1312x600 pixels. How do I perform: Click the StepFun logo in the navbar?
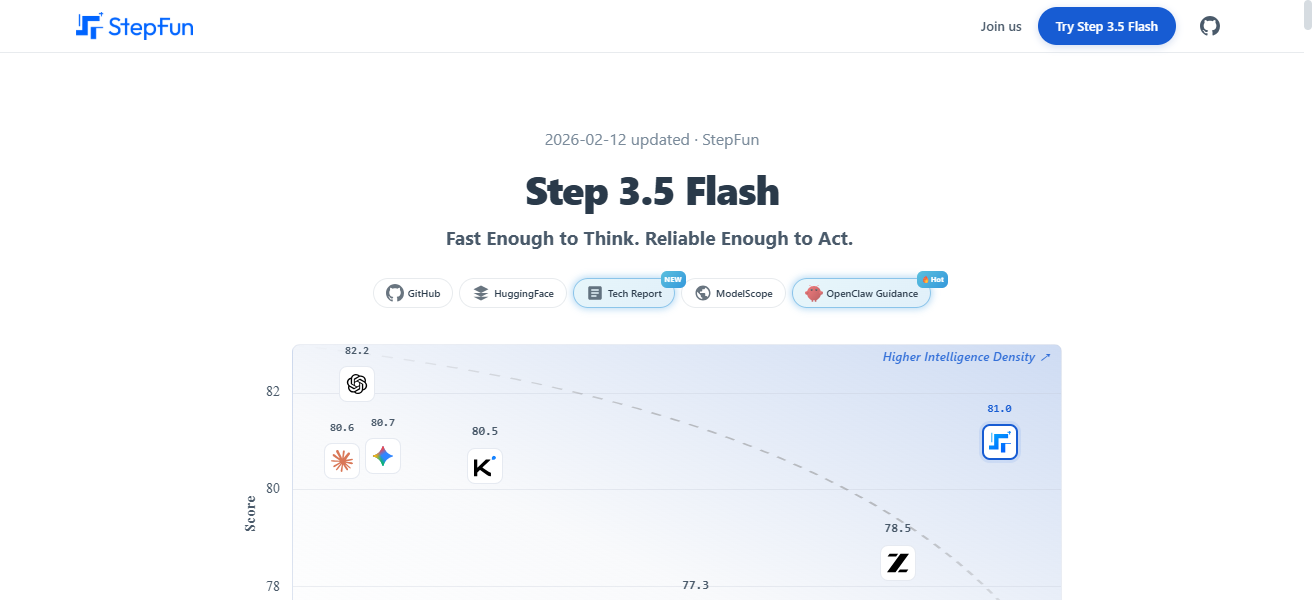(x=134, y=26)
